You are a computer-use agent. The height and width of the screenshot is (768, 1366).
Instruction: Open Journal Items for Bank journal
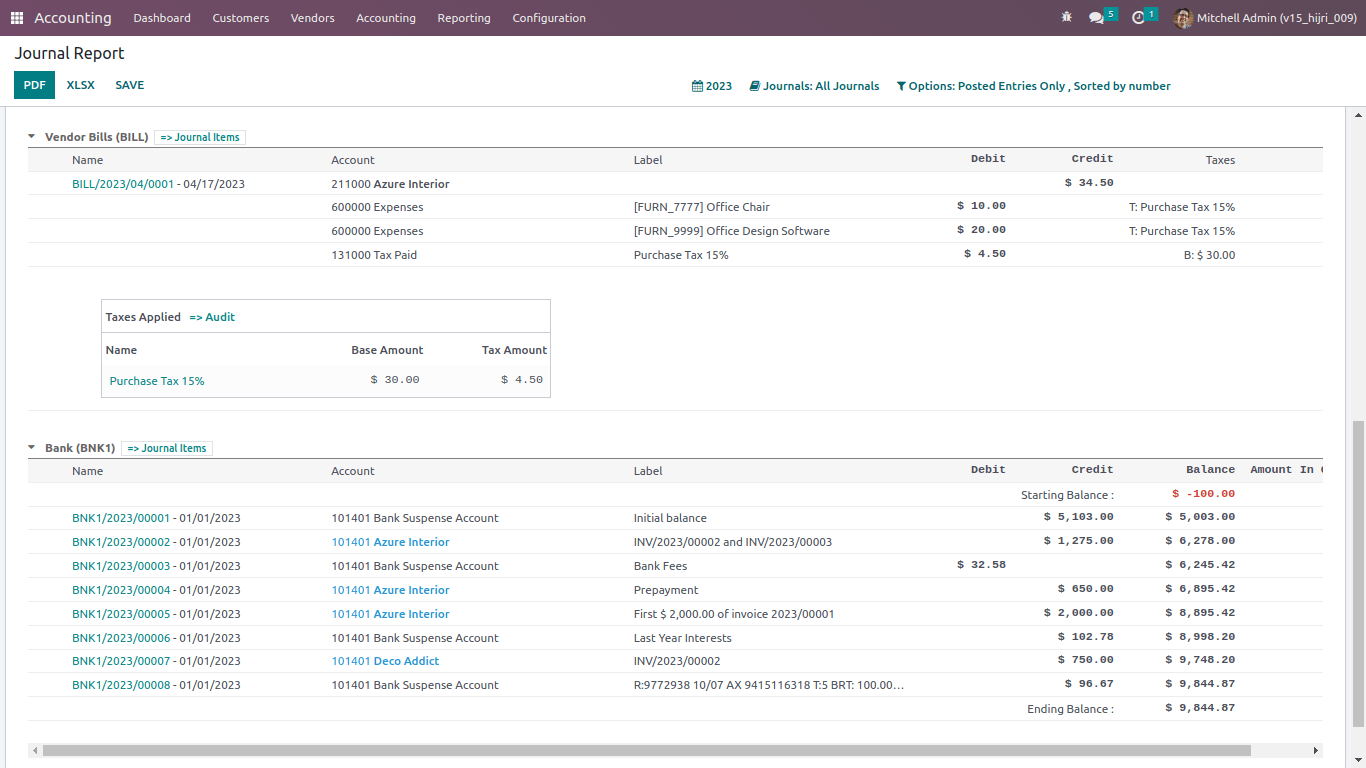[167, 448]
